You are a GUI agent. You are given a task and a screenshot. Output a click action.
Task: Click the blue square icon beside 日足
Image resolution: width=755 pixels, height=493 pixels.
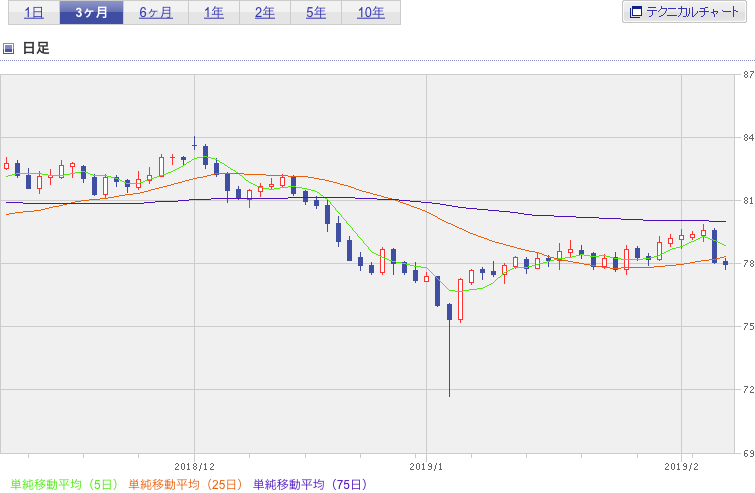click(8, 48)
